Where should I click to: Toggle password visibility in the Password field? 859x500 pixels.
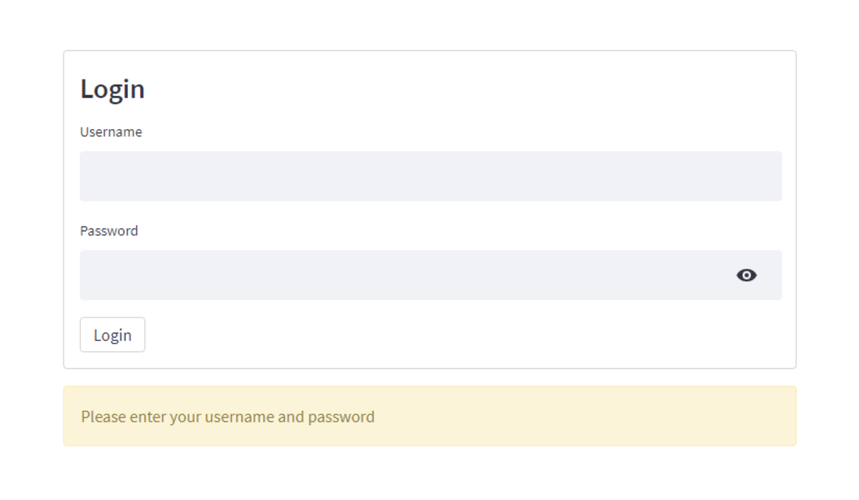point(746,275)
